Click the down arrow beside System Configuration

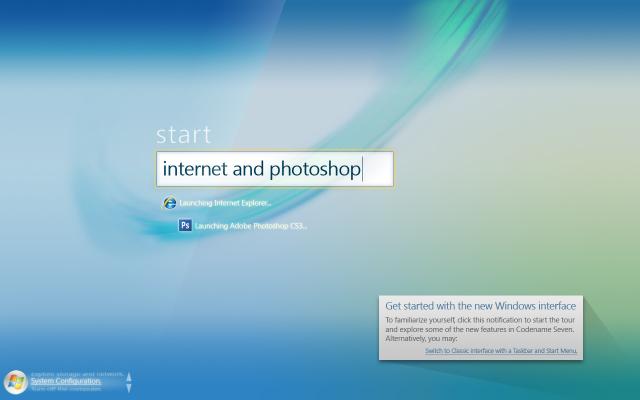point(129,388)
